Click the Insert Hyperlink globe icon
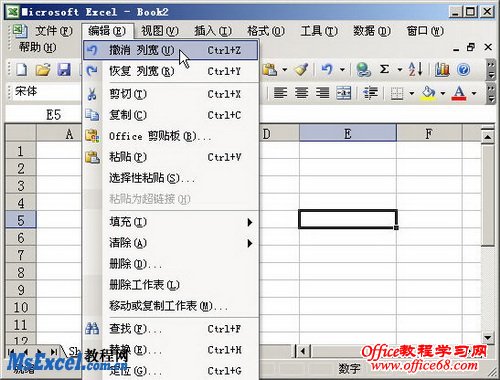 (363, 70)
